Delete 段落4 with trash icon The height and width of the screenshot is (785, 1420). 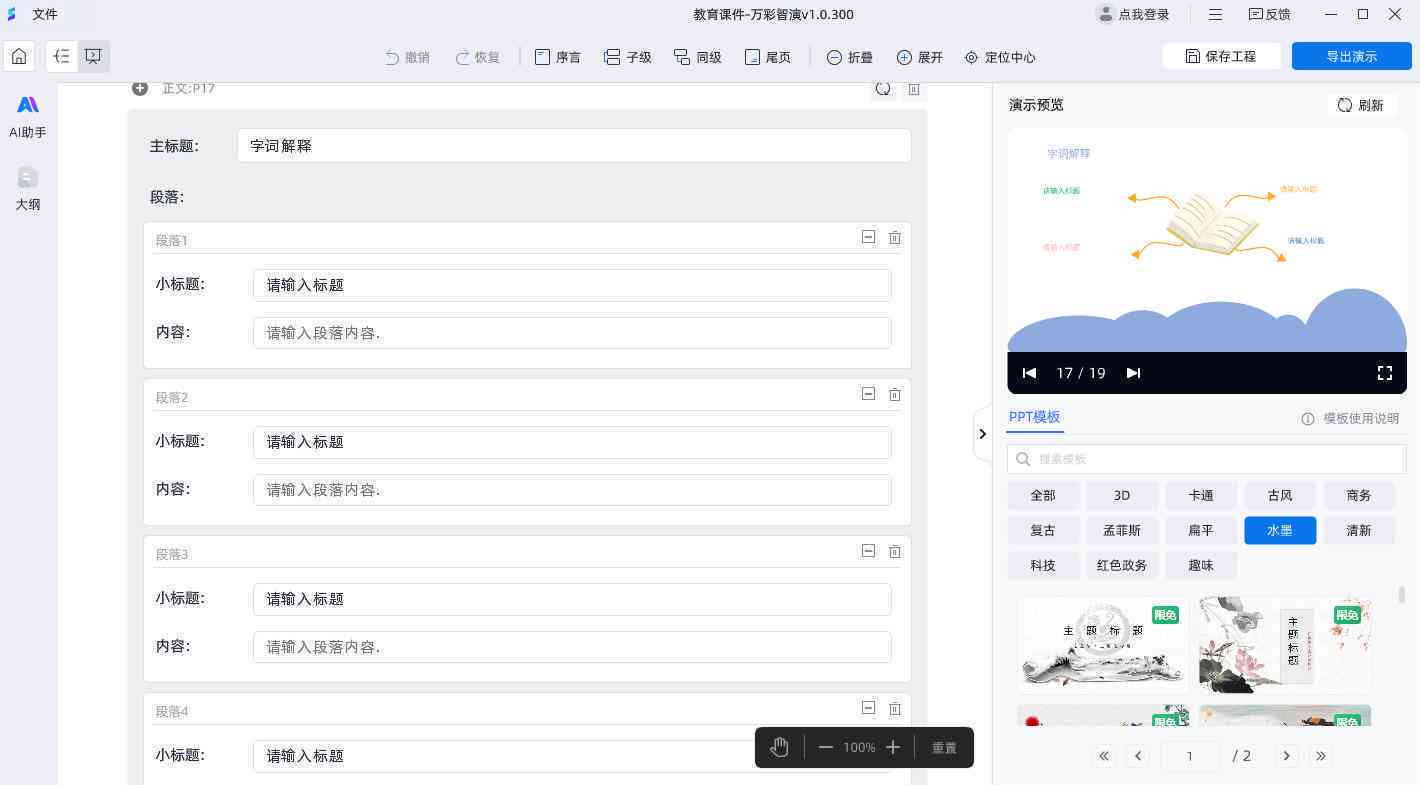tap(895, 708)
